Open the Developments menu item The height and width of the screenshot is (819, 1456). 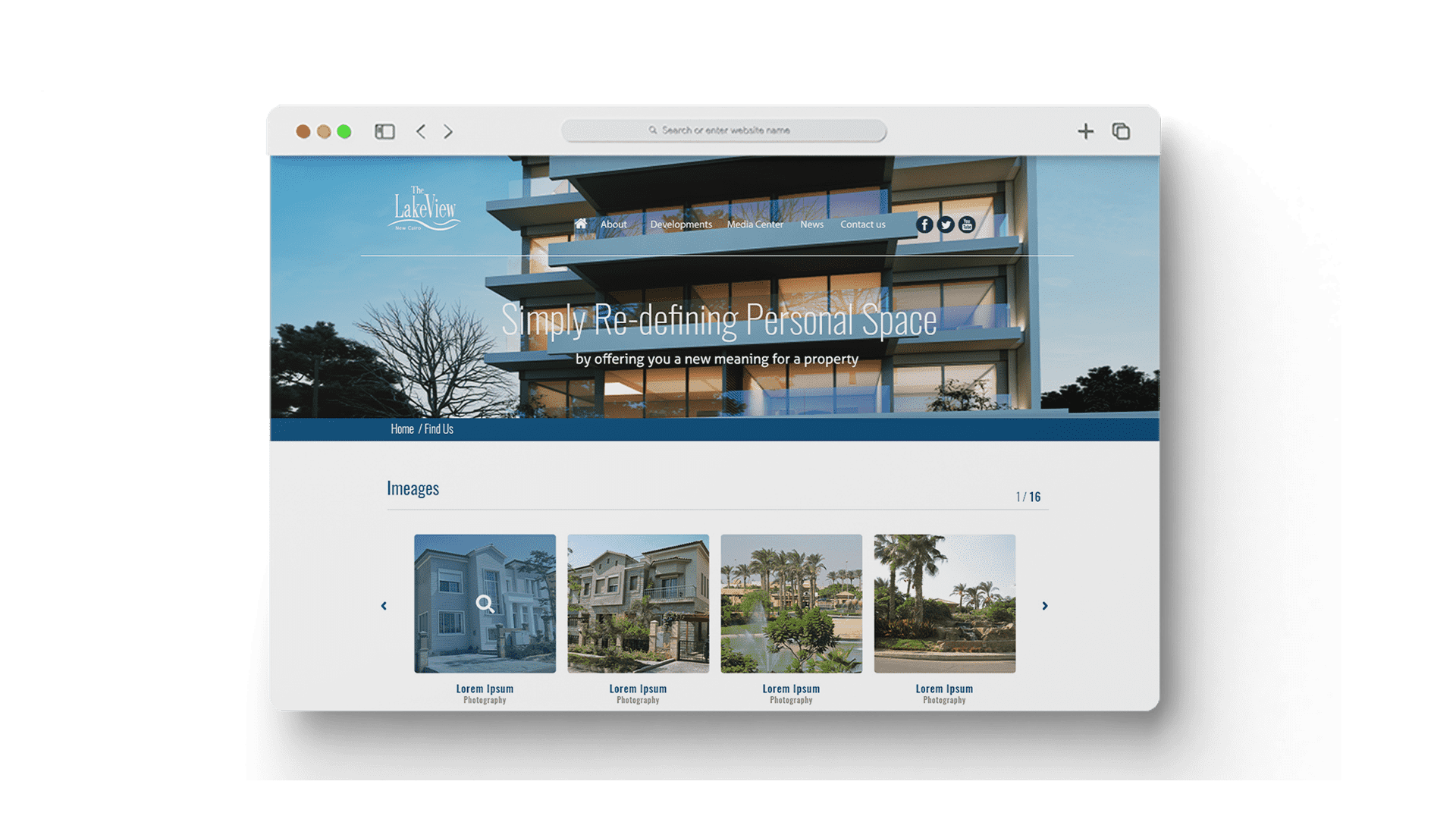[x=680, y=224]
